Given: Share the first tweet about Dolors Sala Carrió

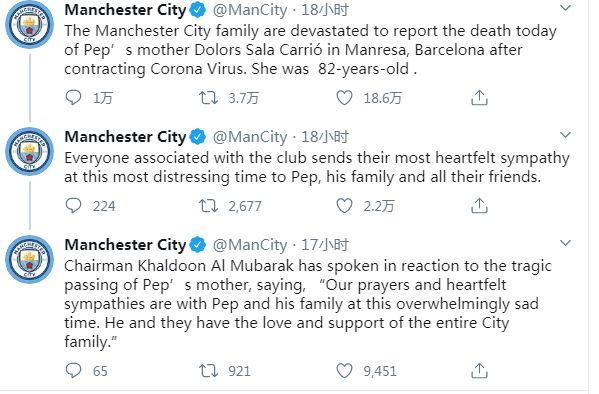Looking at the screenshot, I should [479, 98].
